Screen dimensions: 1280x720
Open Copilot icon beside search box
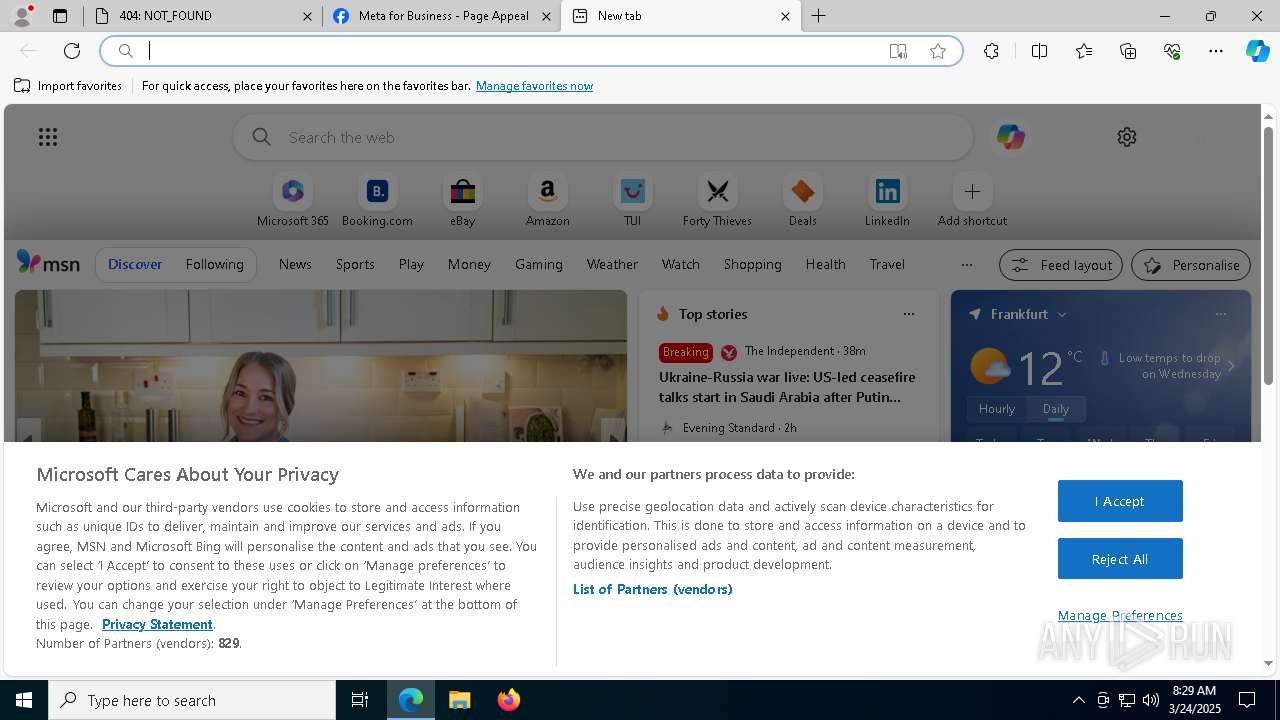[1010, 137]
